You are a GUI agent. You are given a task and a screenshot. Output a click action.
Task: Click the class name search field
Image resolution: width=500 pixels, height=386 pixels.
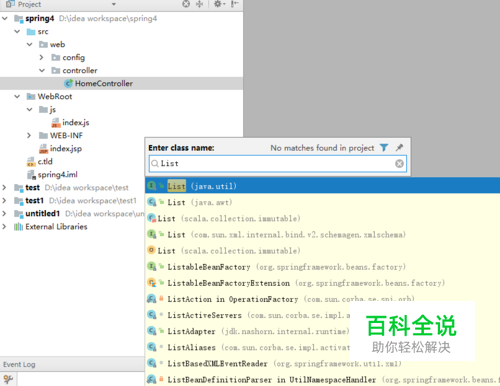click(x=278, y=164)
